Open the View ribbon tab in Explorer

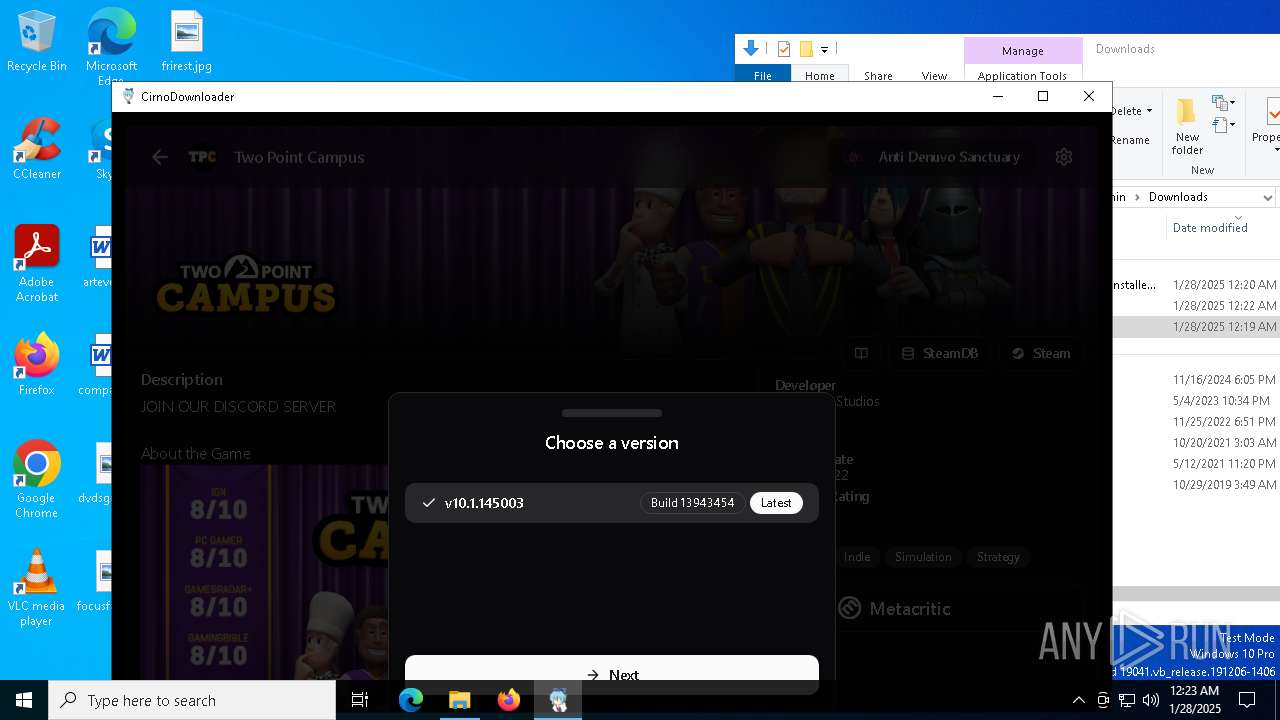934,76
